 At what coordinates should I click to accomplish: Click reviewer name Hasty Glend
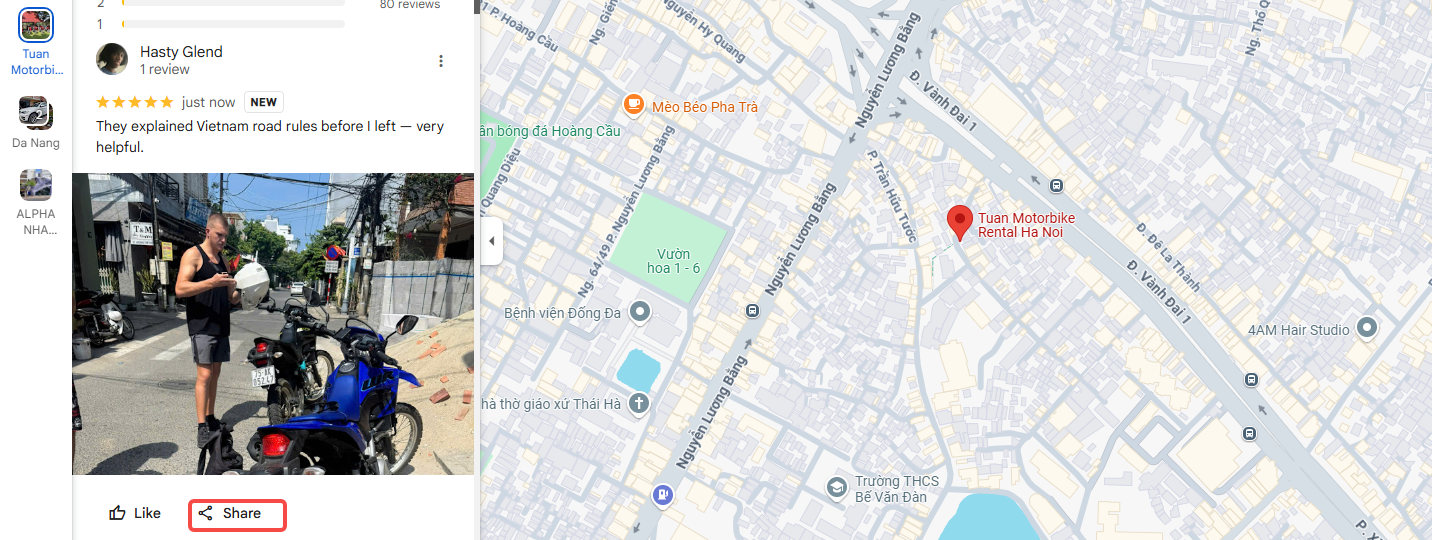(x=181, y=52)
